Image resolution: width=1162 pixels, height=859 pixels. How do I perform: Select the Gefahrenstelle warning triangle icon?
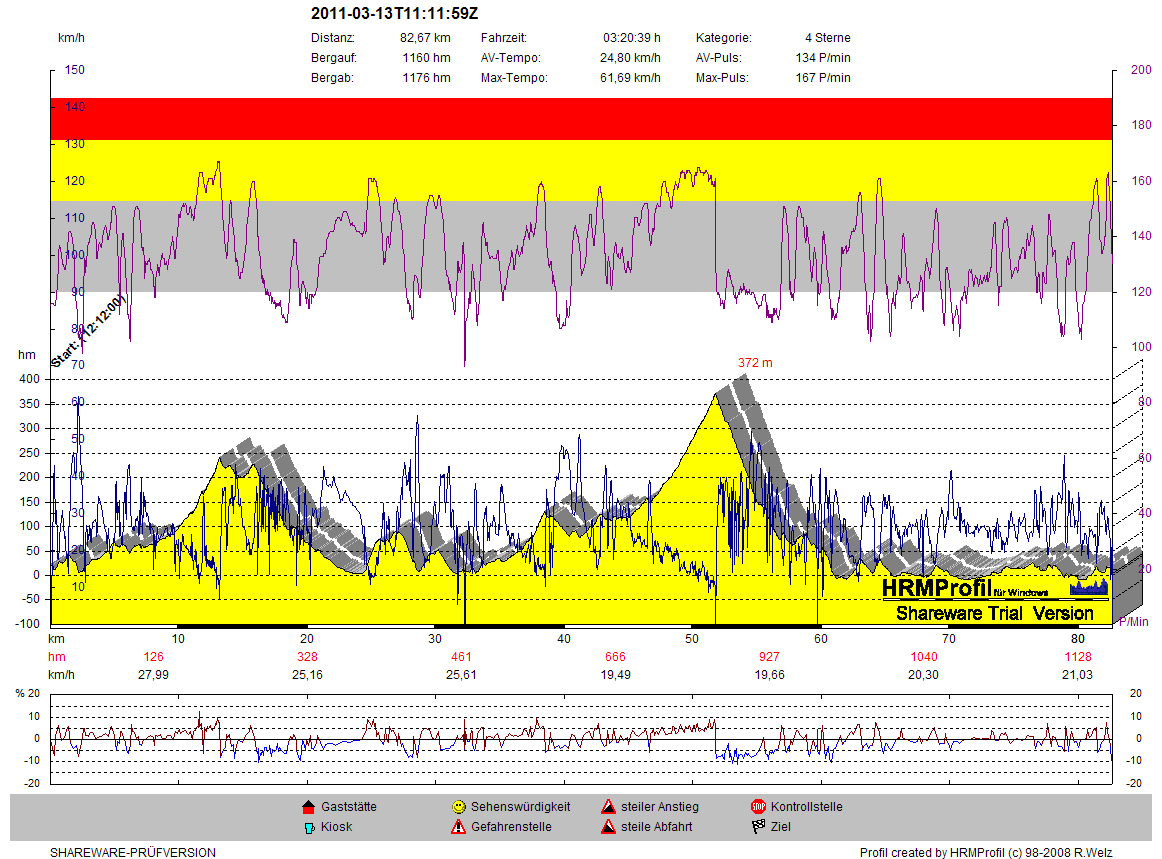(x=458, y=827)
